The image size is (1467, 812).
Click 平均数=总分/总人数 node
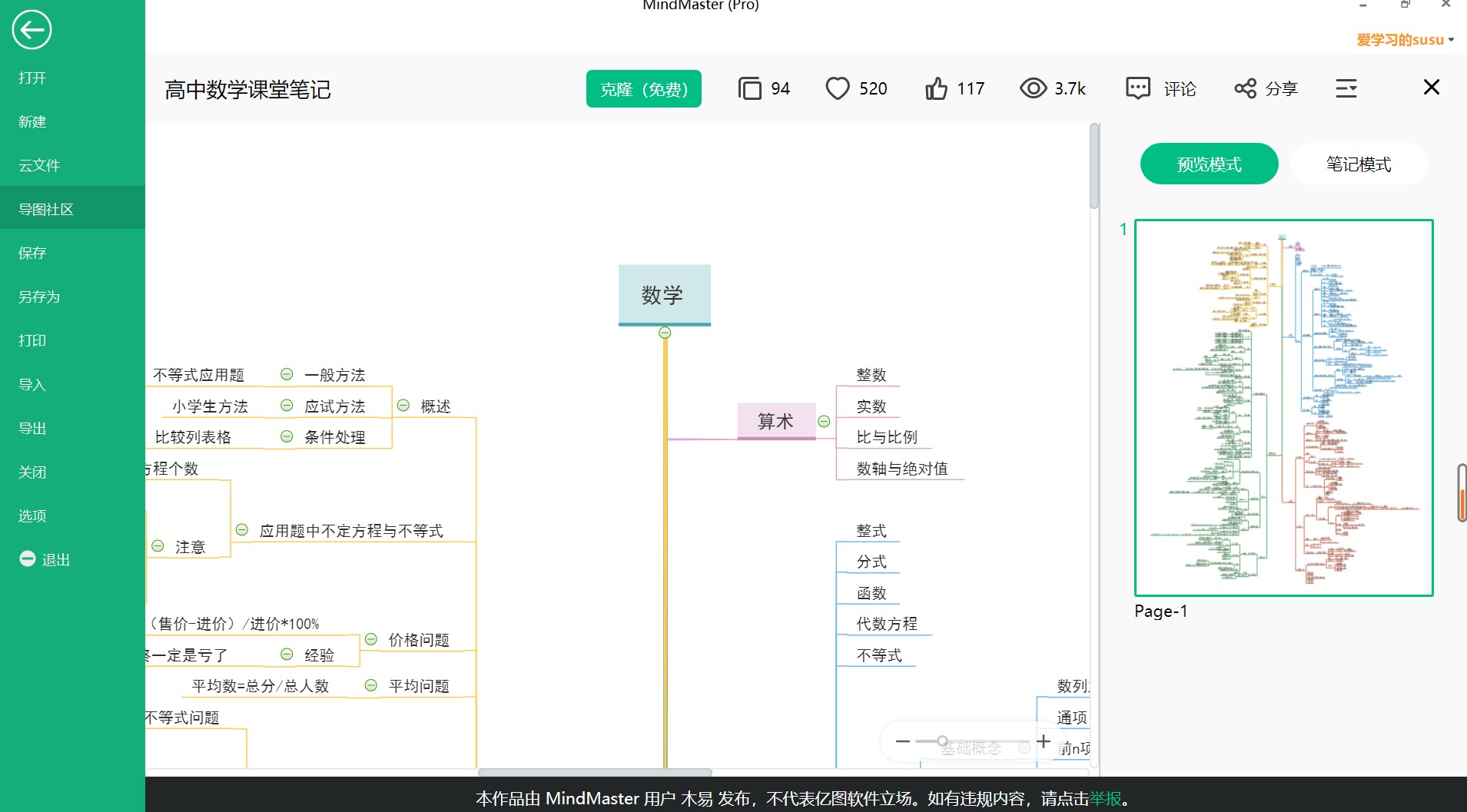[x=260, y=686]
